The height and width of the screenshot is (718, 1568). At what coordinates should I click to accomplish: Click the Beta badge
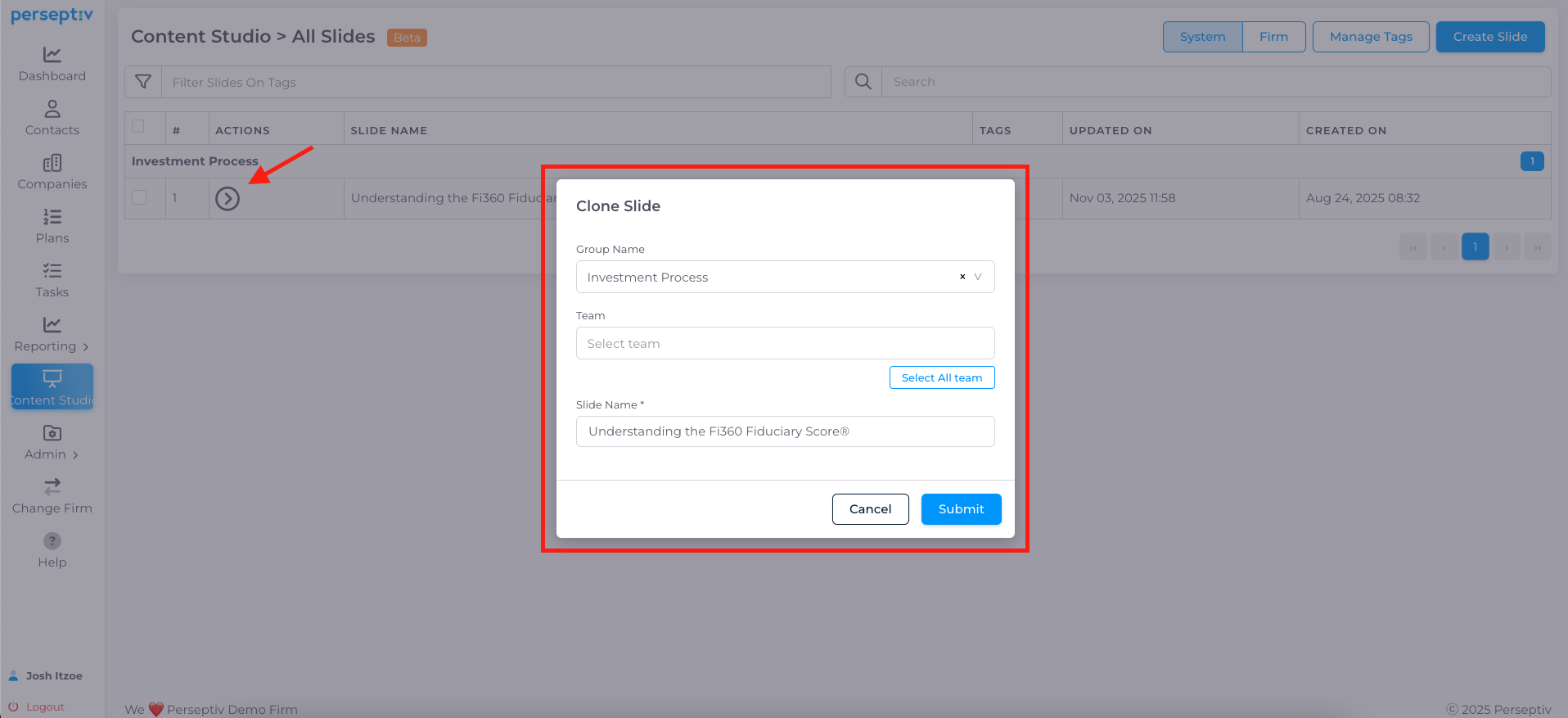tap(407, 38)
